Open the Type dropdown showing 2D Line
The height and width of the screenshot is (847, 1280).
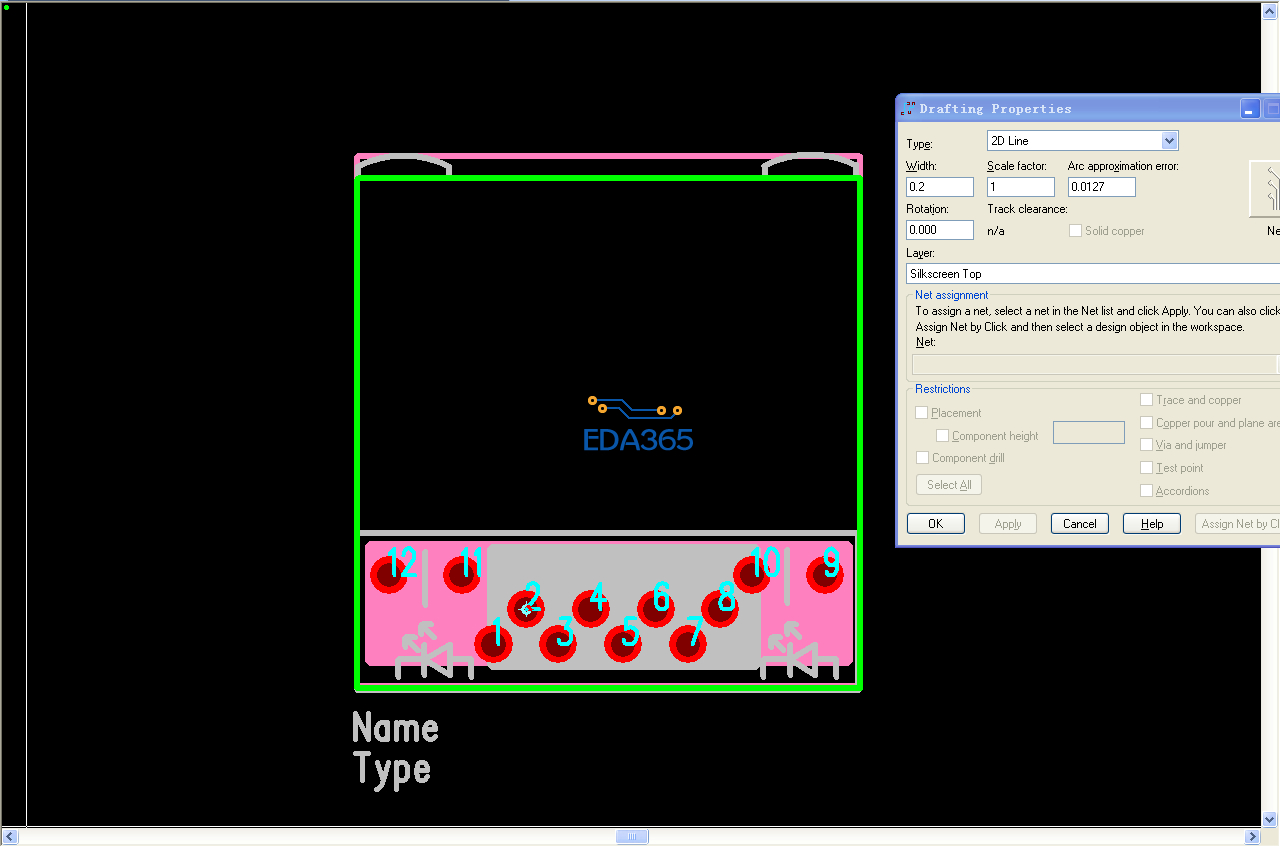coord(1083,141)
